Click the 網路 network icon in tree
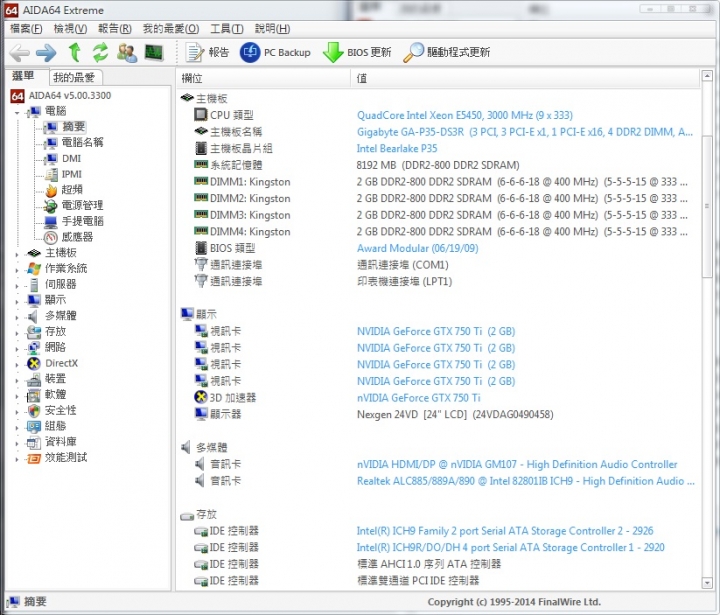 point(34,348)
